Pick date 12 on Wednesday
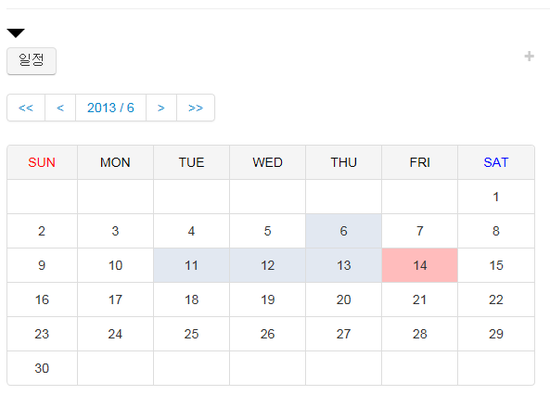This screenshot has height=395, width=550. click(x=267, y=265)
